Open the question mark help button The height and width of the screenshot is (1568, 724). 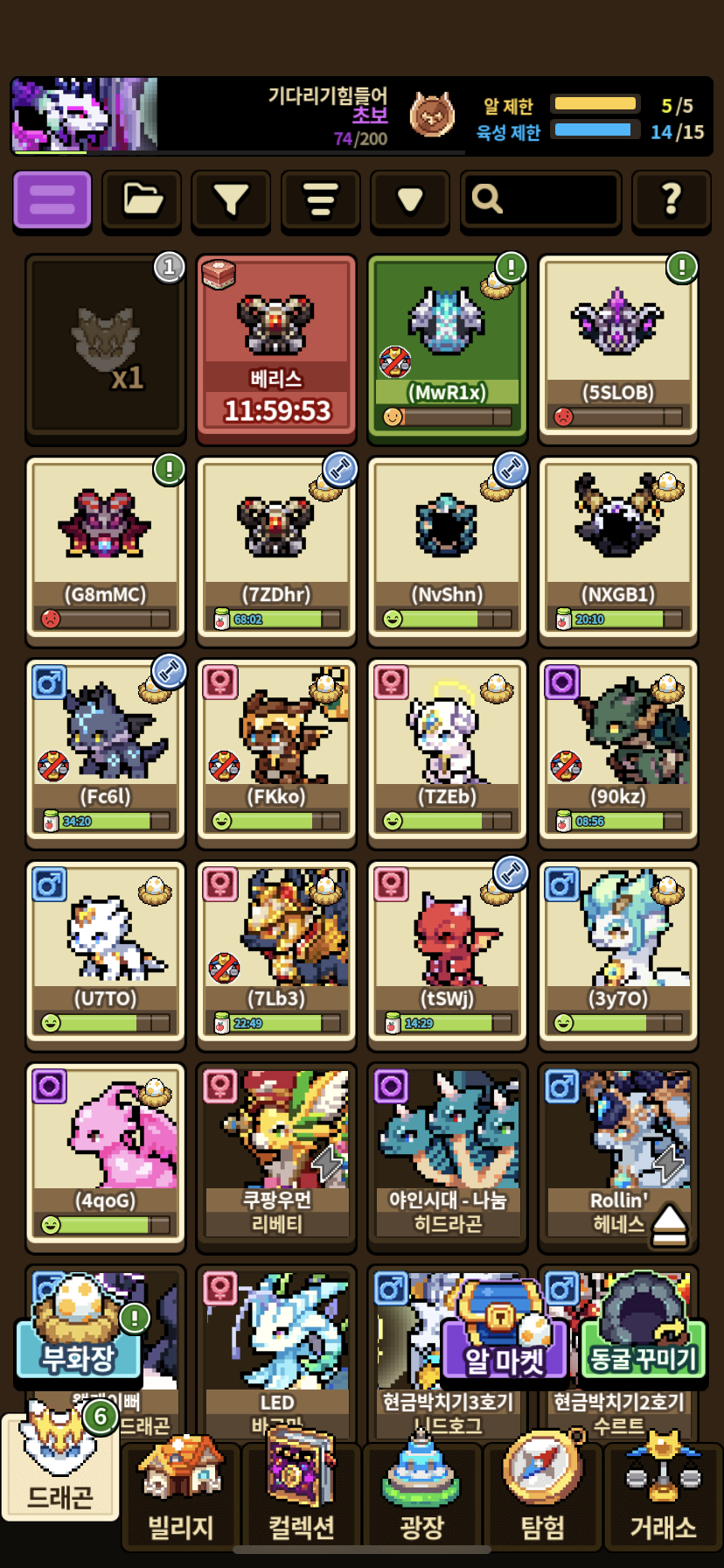point(671,200)
